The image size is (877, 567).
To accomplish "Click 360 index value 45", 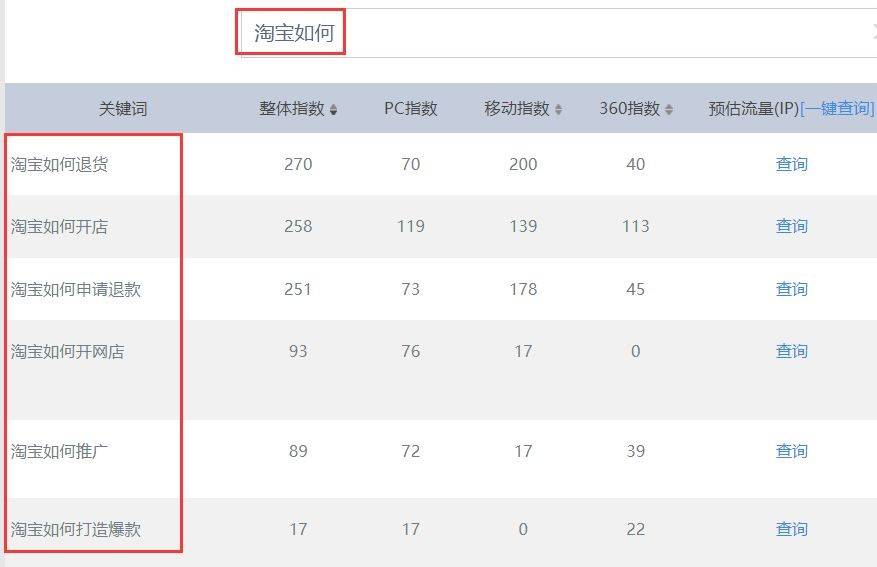I will click(x=635, y=289).
